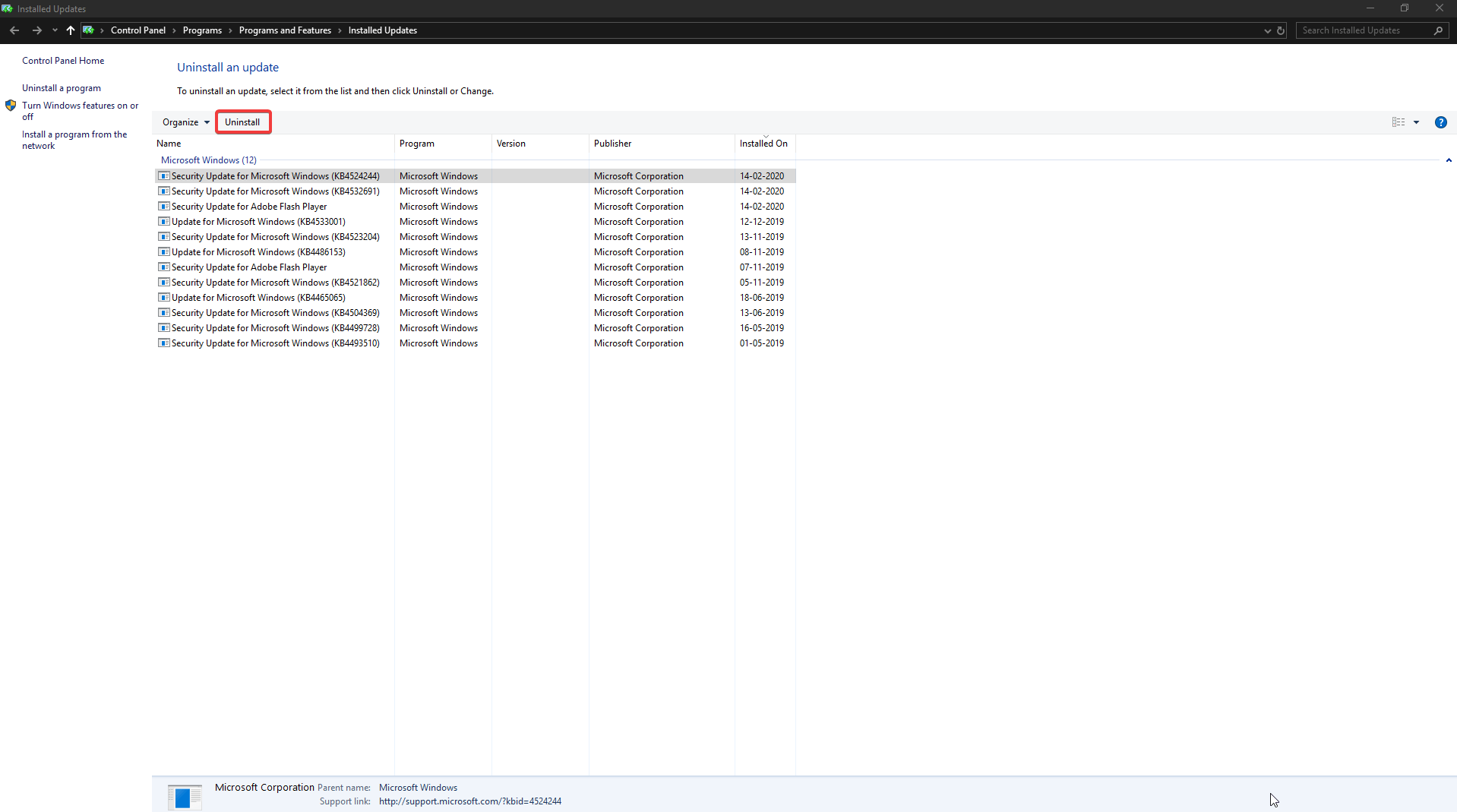
Task: Click the Microsoft Corporation icon in details pane
Action: point(184,796)
